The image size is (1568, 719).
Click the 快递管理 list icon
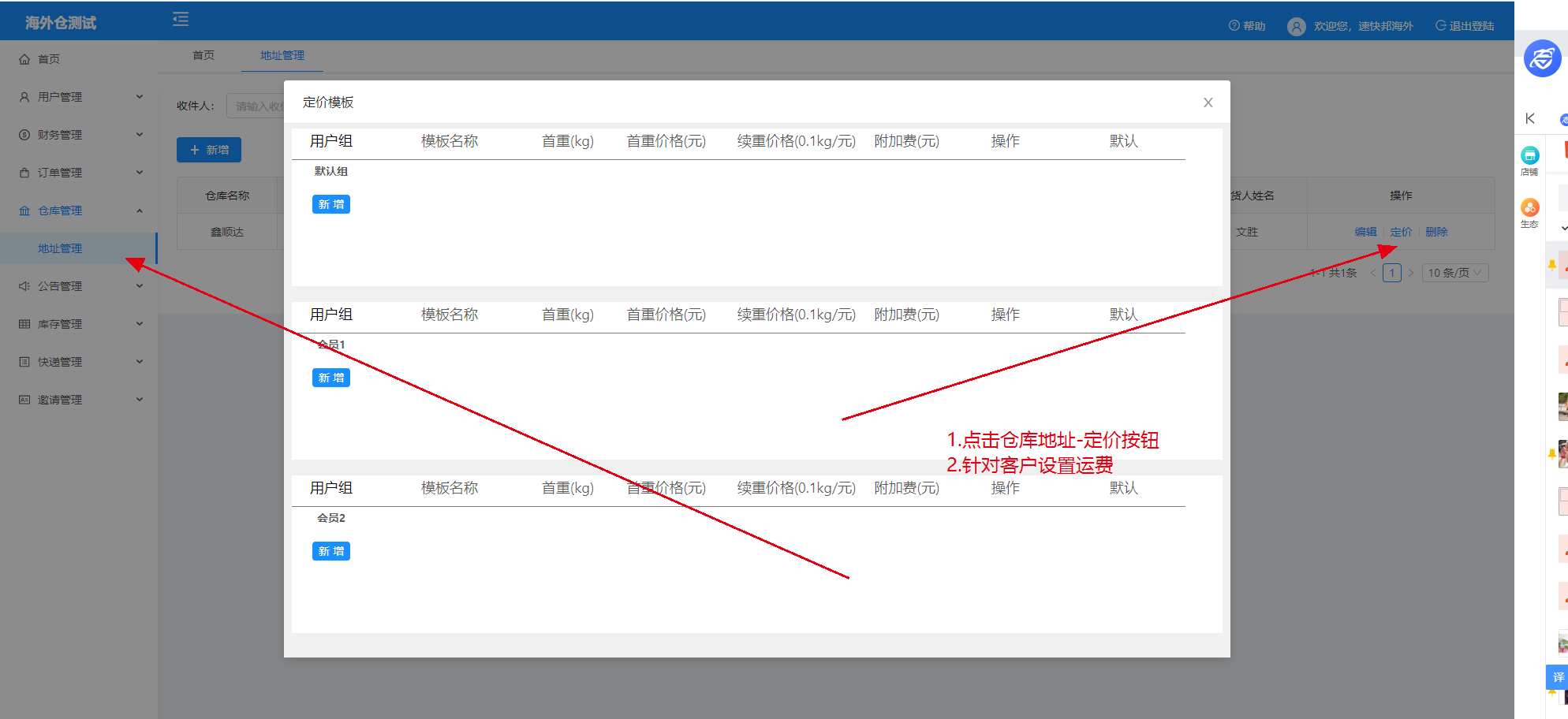[x=24, y=362]
